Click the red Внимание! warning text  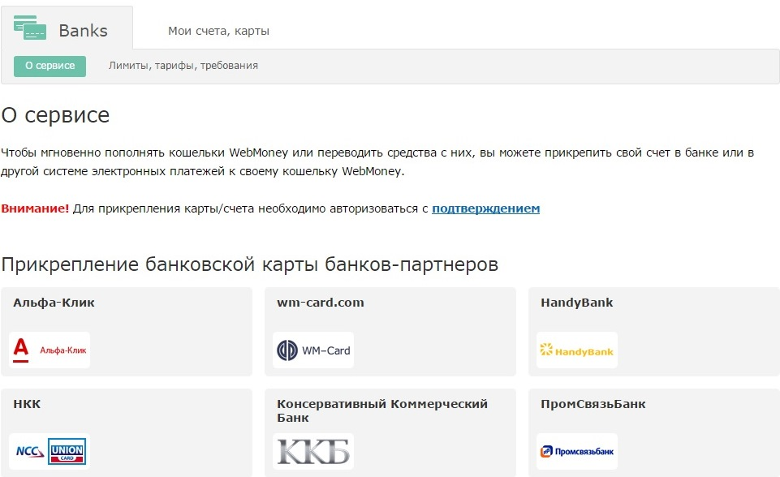tap(35, 208)
